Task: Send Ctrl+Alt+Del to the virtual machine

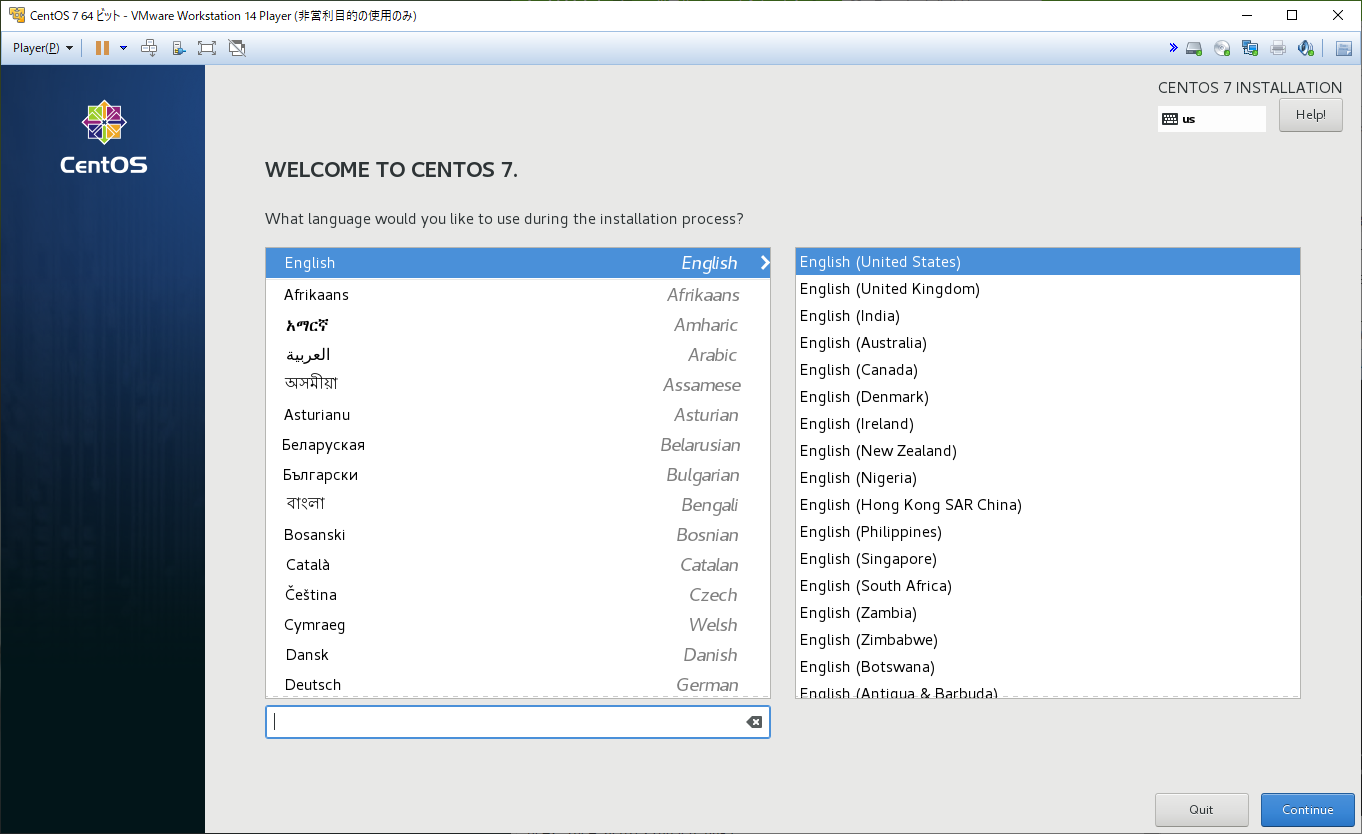Action: 149,48
